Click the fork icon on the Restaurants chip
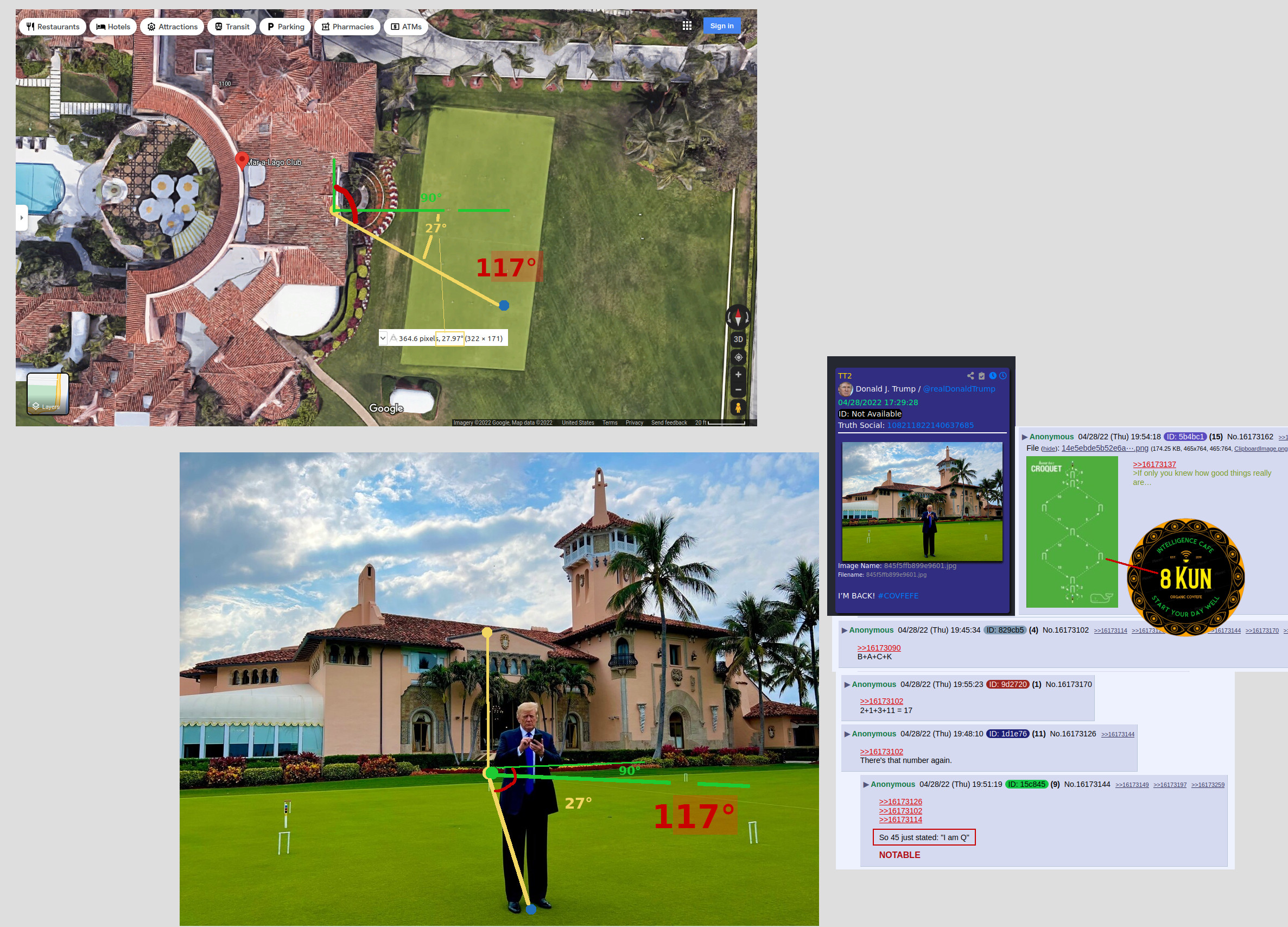This screenshot has height=927, width=1288. (30, 27)
